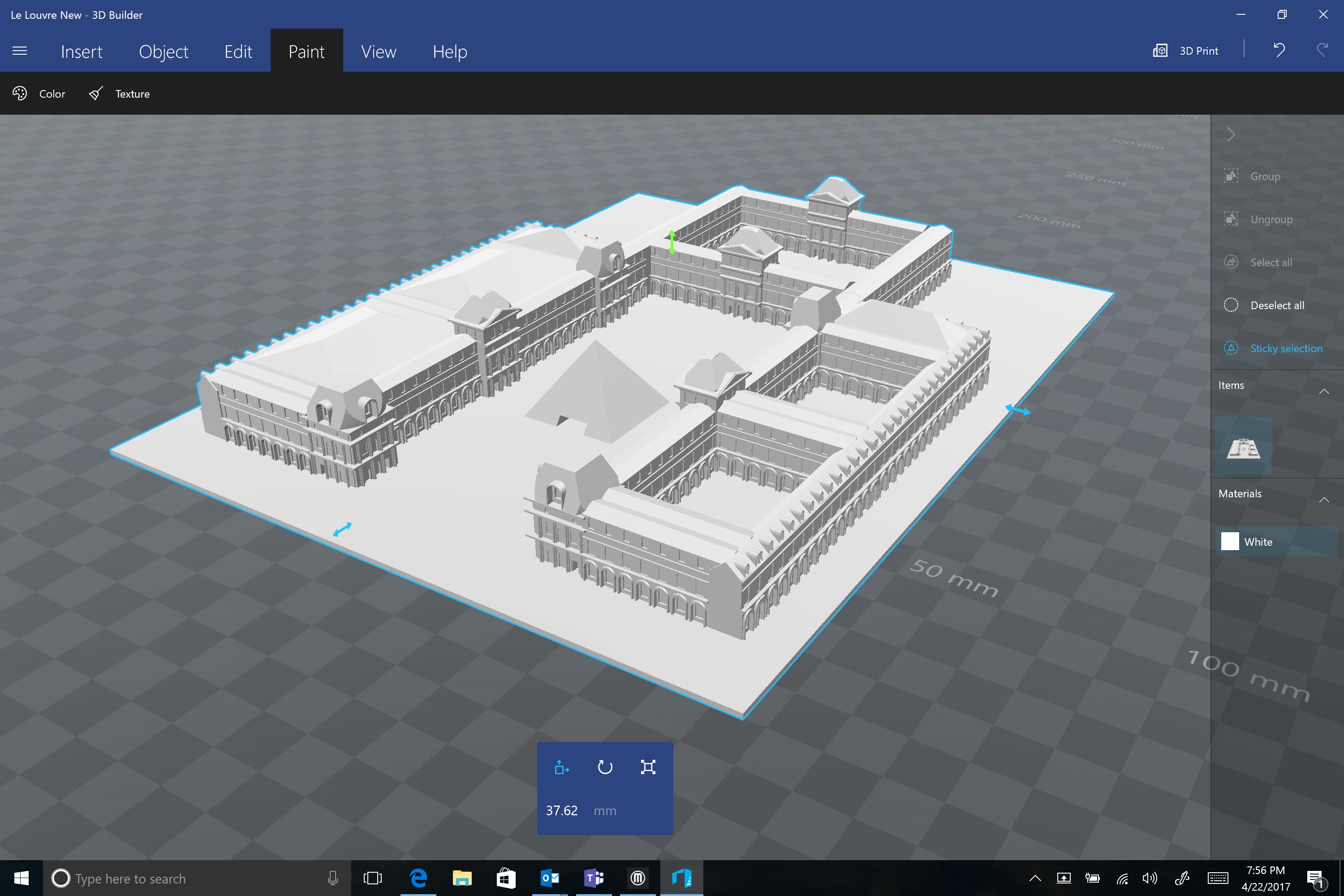Image resolution: width=1344 pixels, height=896 pixels.
Task: Collapse the right side panel arrow
Action: (x=1232, y=135)
